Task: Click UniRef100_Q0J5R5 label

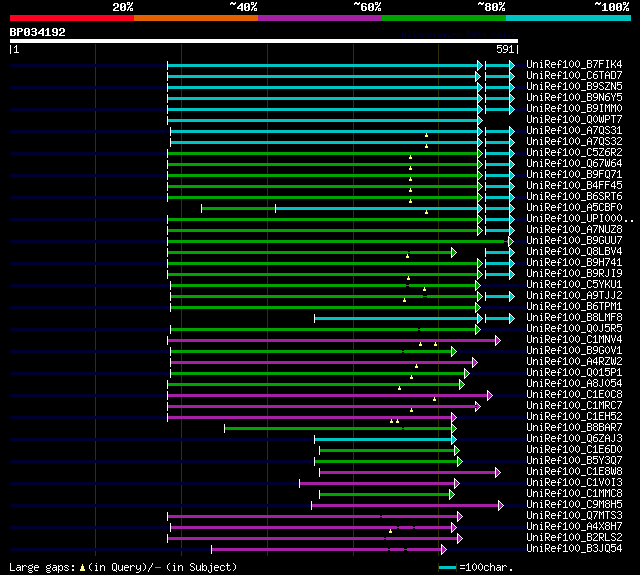Action: pos(574,329)
